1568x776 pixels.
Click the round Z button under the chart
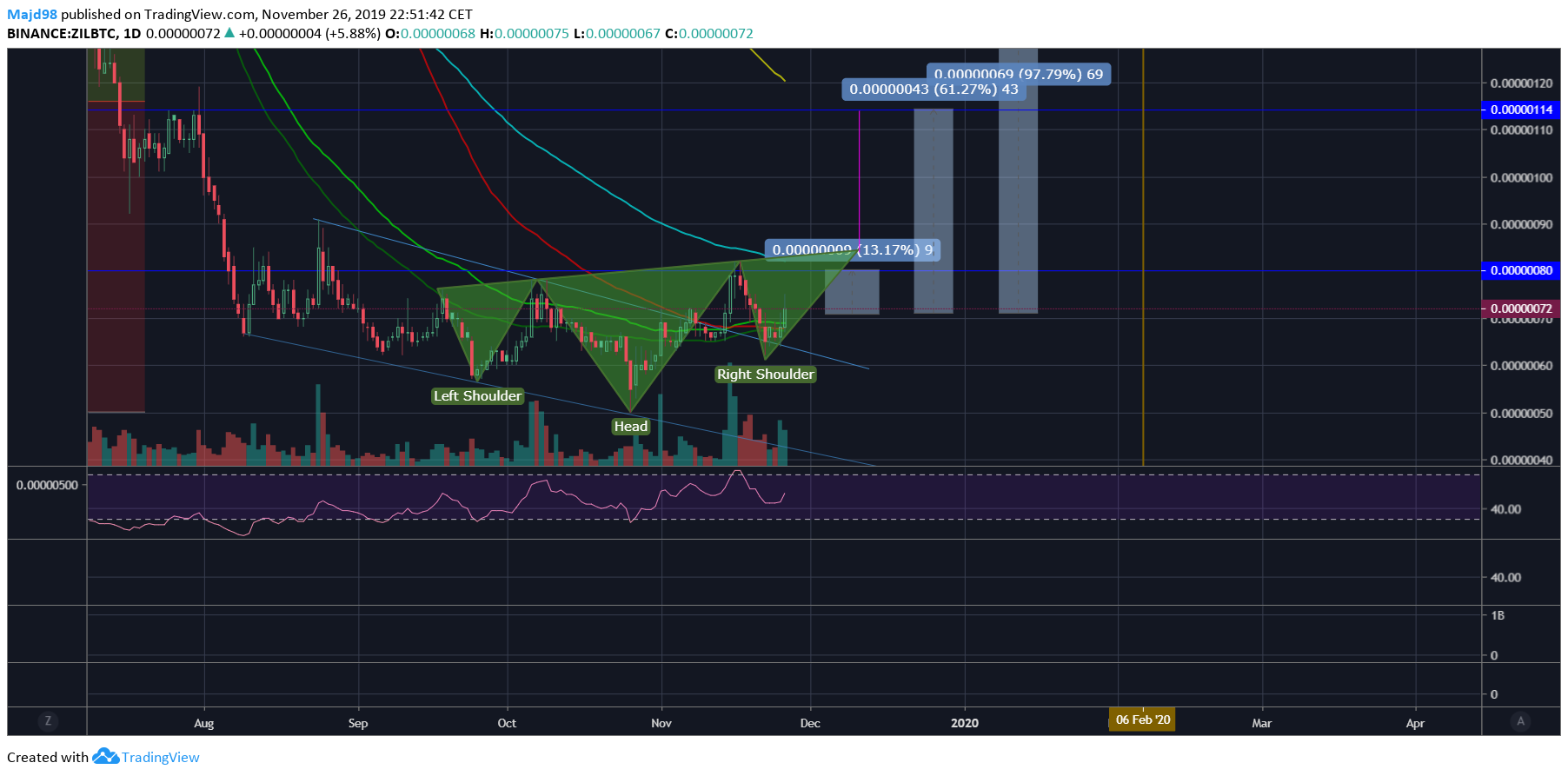48,720
